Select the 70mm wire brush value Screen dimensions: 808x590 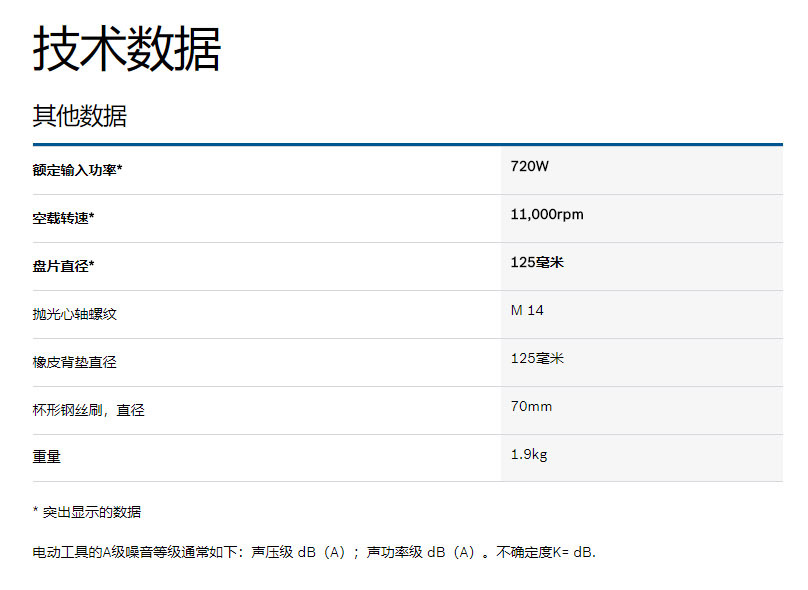point(531,406)
